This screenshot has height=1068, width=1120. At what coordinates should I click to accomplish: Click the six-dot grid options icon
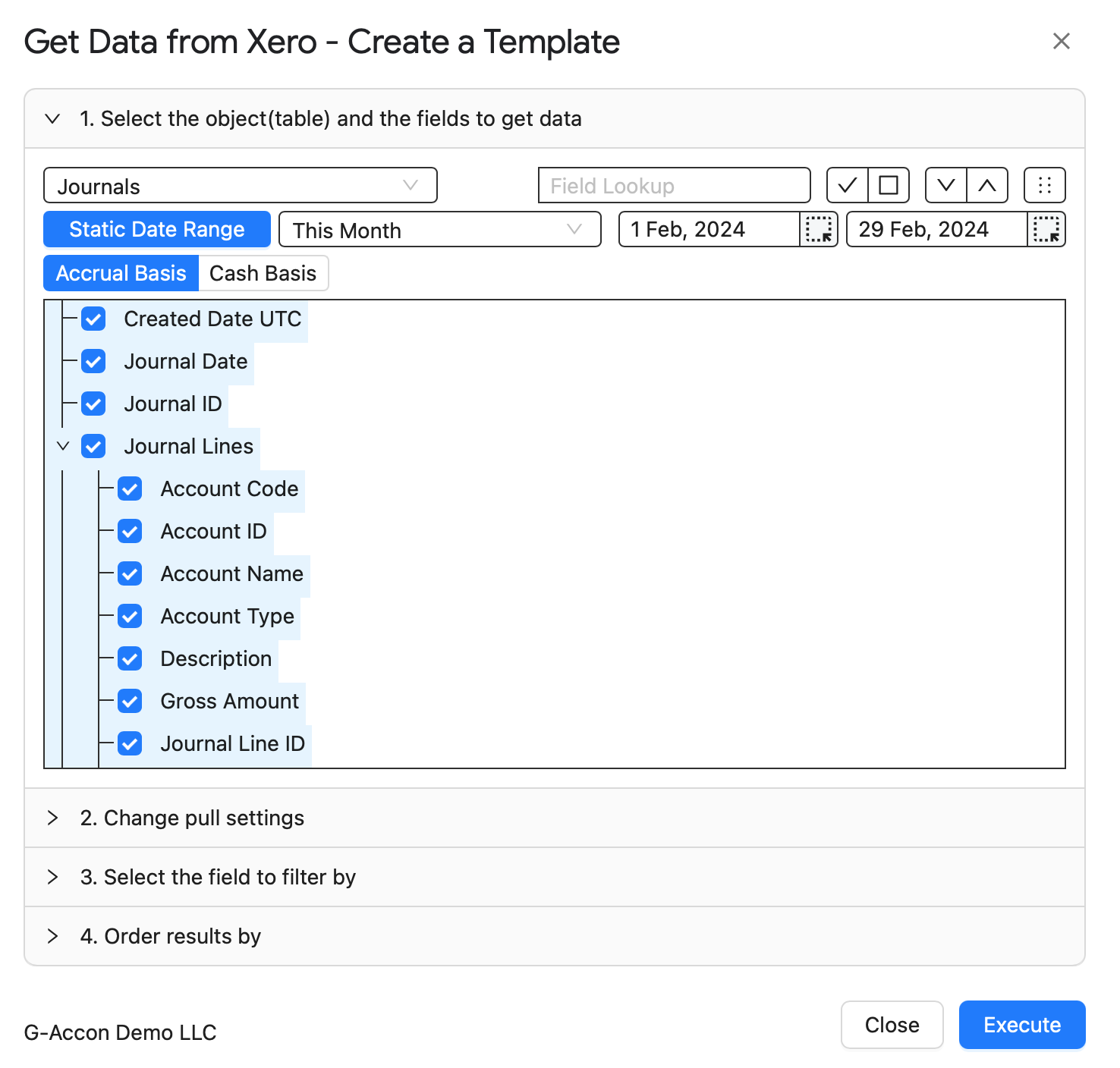1045,185
